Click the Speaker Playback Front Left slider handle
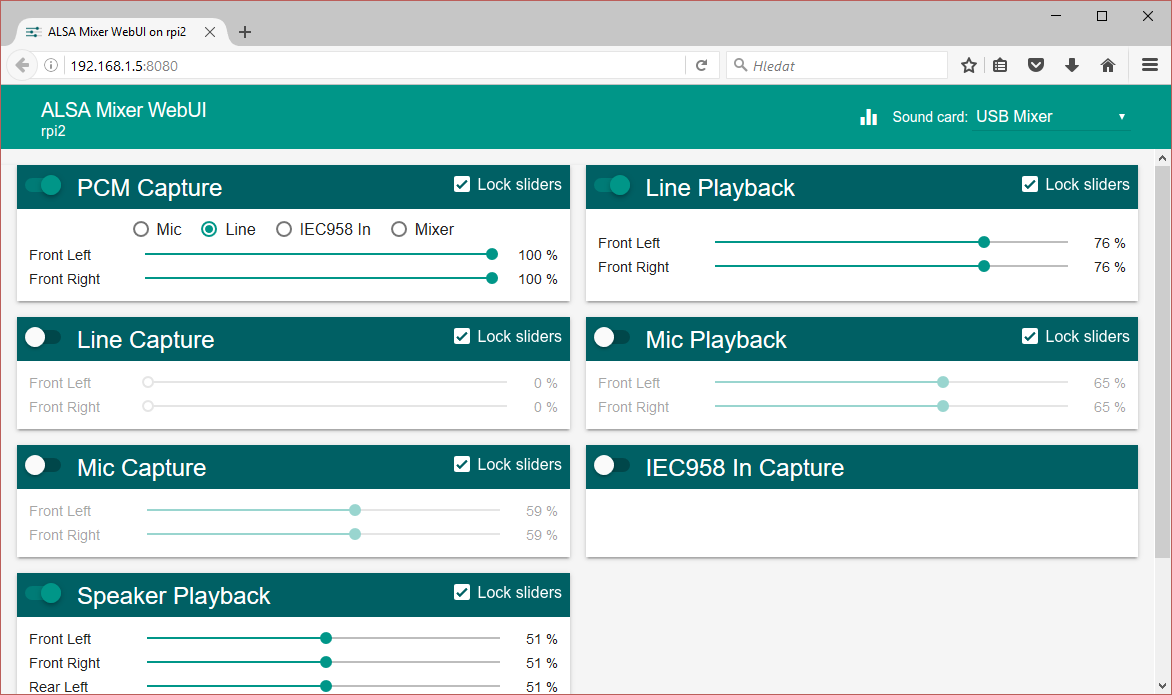 (326, 638)
